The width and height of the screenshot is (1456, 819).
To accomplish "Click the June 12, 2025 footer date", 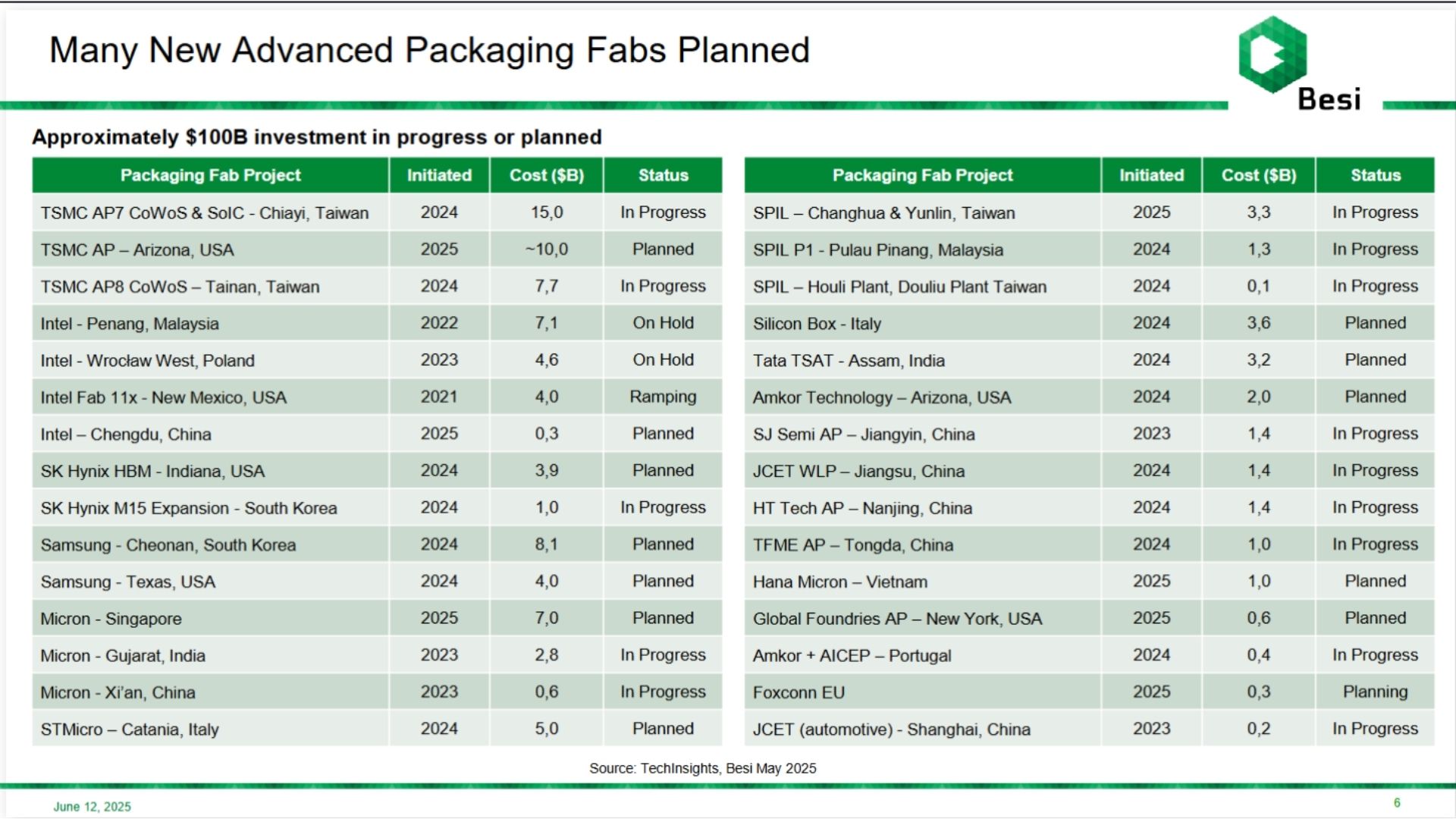I will tap(92, 807).
